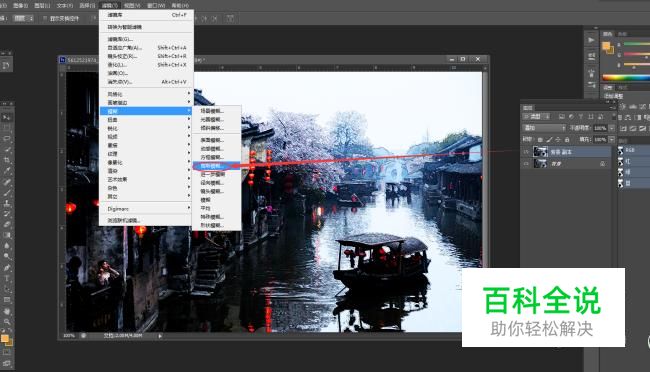Filter layers by type layer icon
This screenshot has height=372, width=650.
click(581, 117)
